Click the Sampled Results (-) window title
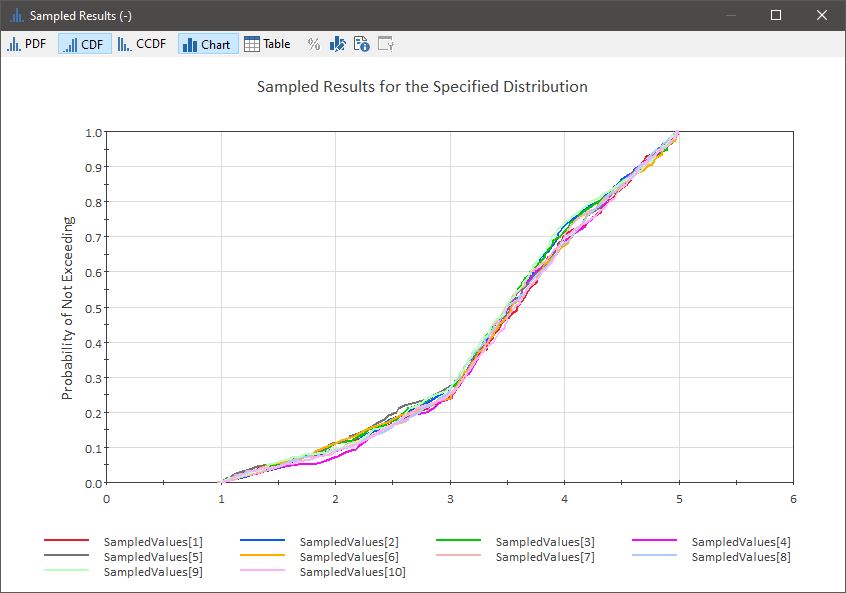Screen dimensions: 846x593 coord(80,16)
